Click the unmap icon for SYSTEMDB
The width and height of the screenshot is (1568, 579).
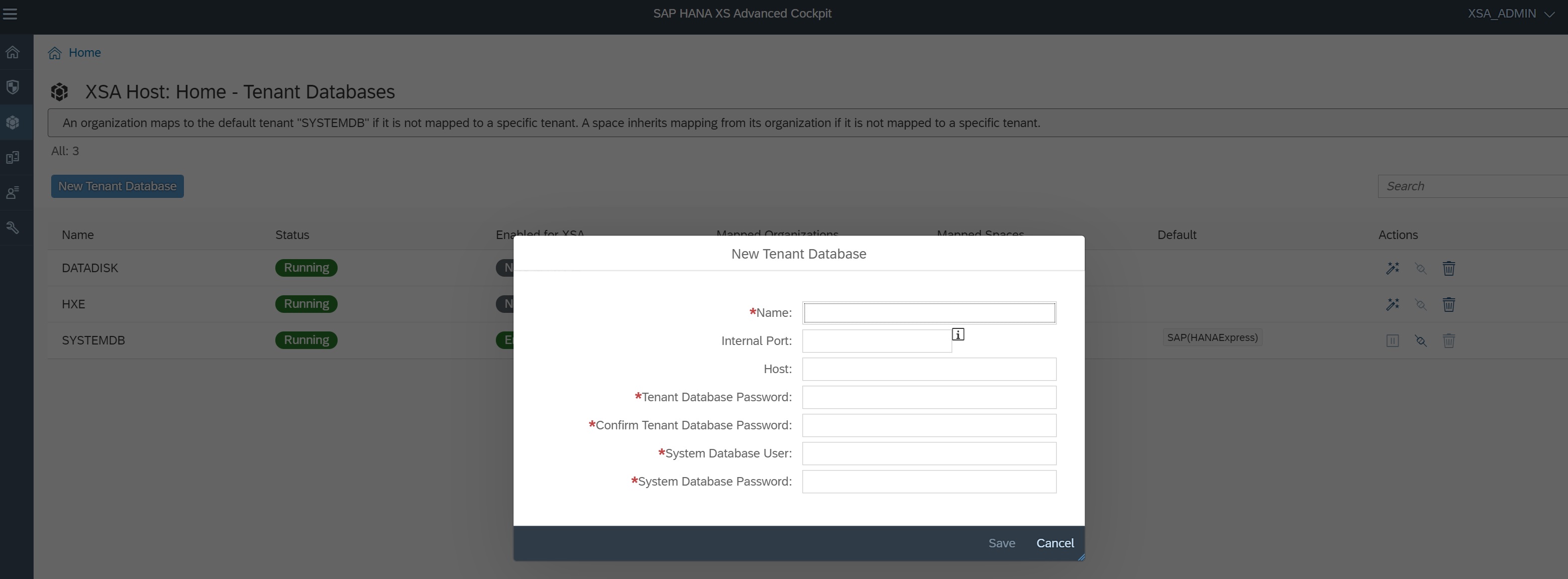pyautogui.click(x=1421, y=340)
